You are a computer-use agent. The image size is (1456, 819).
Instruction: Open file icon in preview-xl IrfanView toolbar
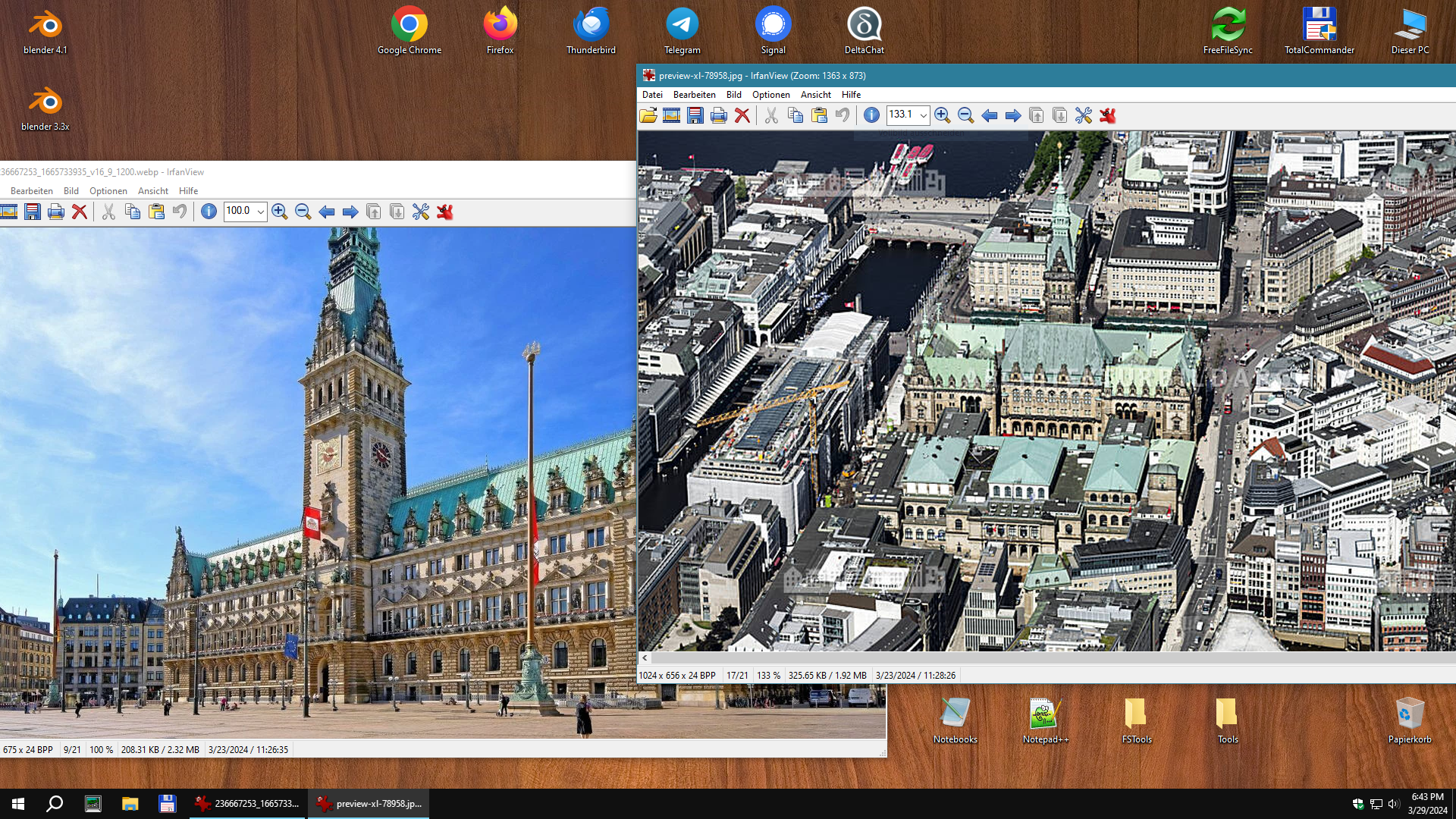point(648,115)
